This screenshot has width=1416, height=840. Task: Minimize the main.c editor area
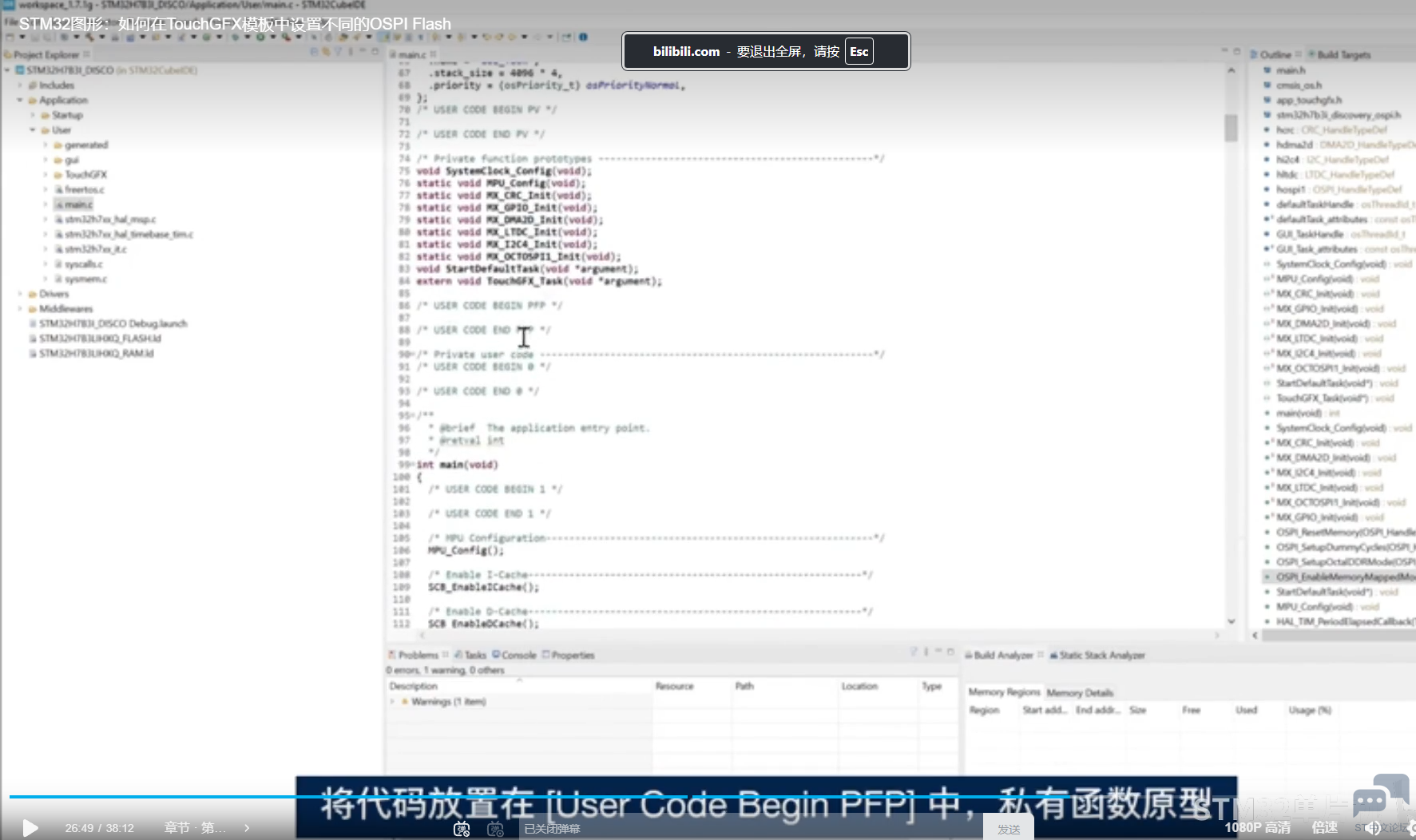click(x=1224, y=52)
